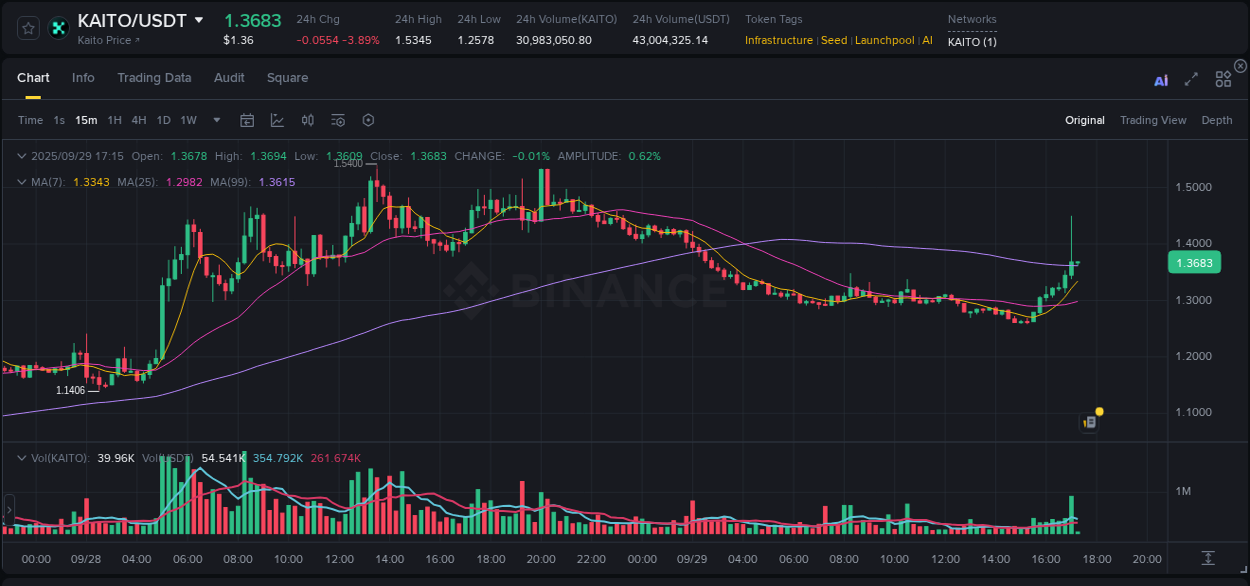Collapse the Vol(KAITO) volume panel
This screenshot has width=1250, height=586.
(x=22, y=456)
